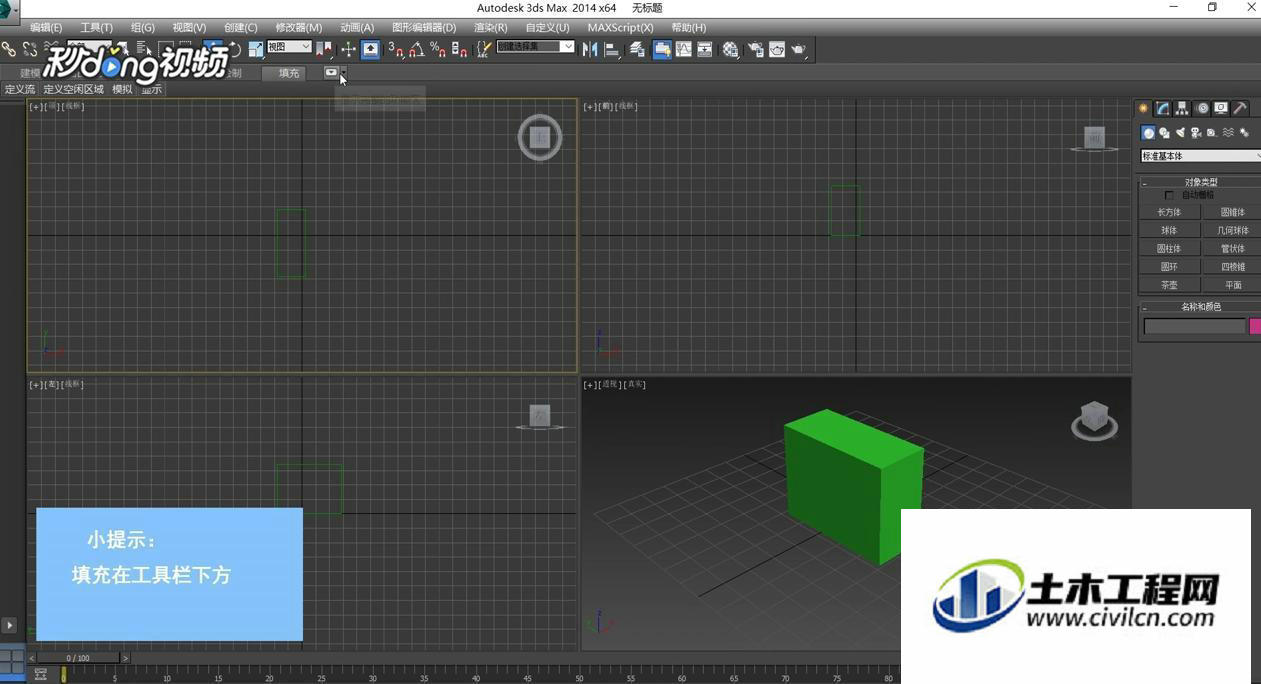Open the 组(G) menu
Screen dimensions: 1261x684
(143, 27)
